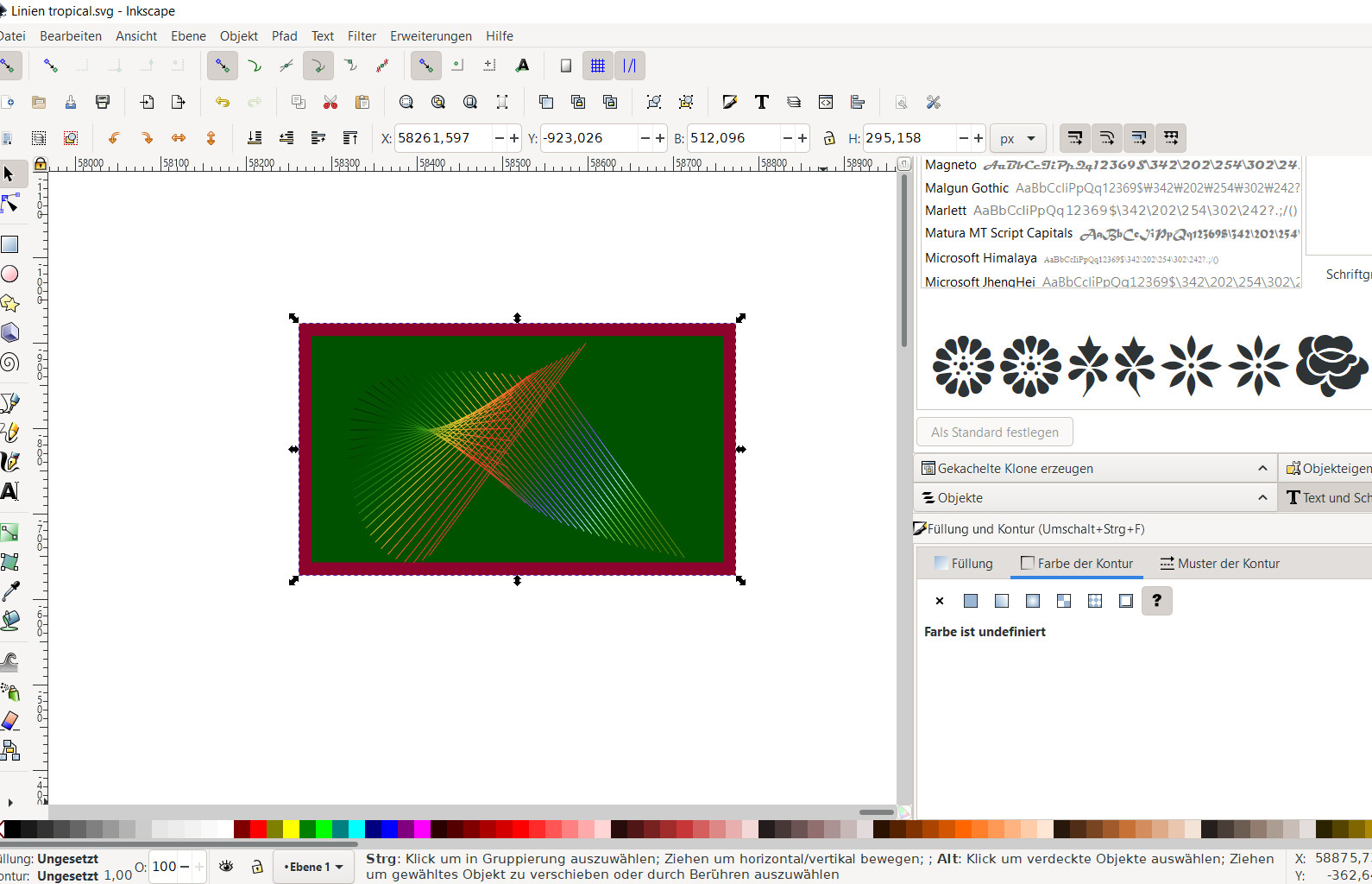The image size is (1372, 884).
Task: Pick the yellow swatch in the palette
Action: (x=292, y=830)
